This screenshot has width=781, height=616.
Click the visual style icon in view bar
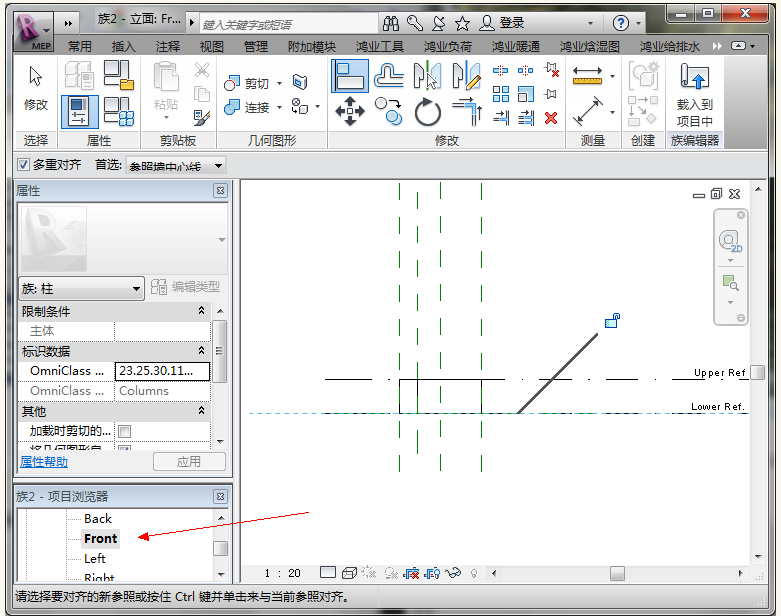click(x=349, y=573)
